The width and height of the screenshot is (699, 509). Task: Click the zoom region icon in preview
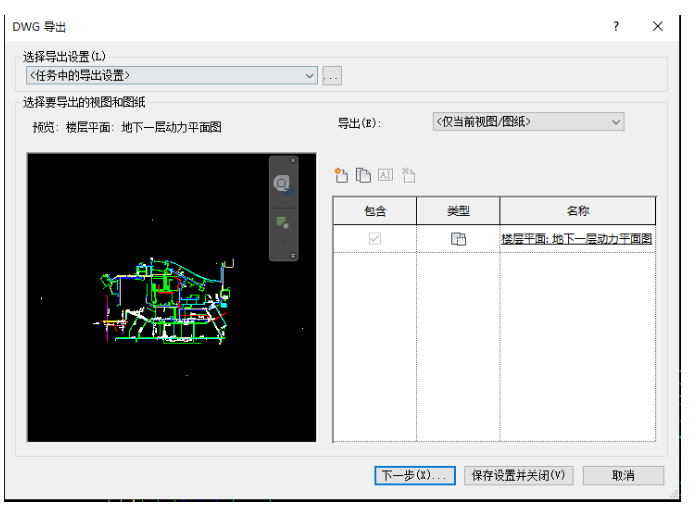click(x=283, y=222)
